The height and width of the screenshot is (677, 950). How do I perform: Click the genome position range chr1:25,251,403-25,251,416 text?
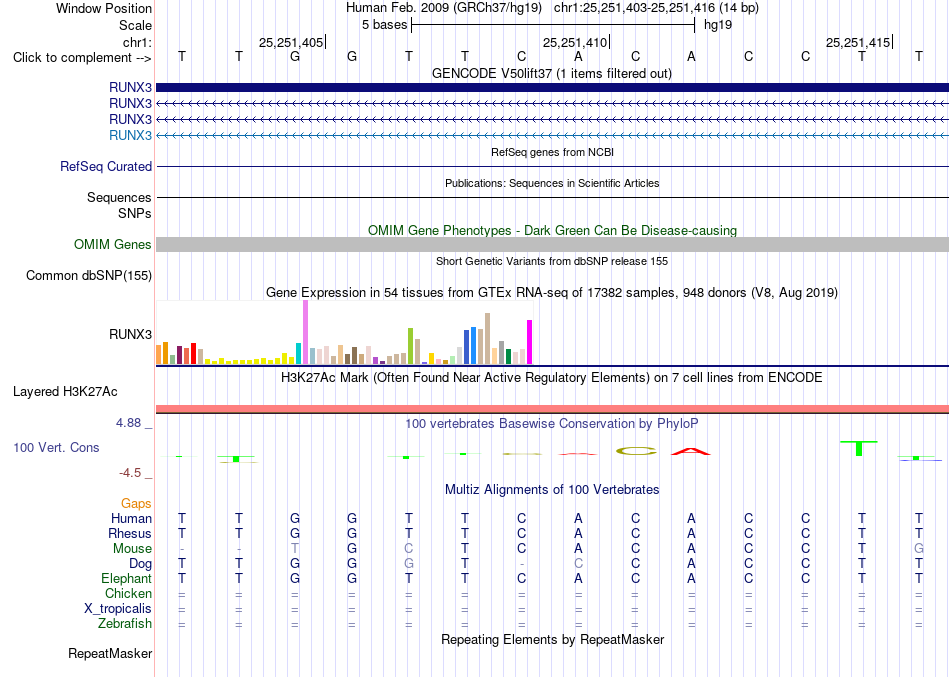point(656,8)
